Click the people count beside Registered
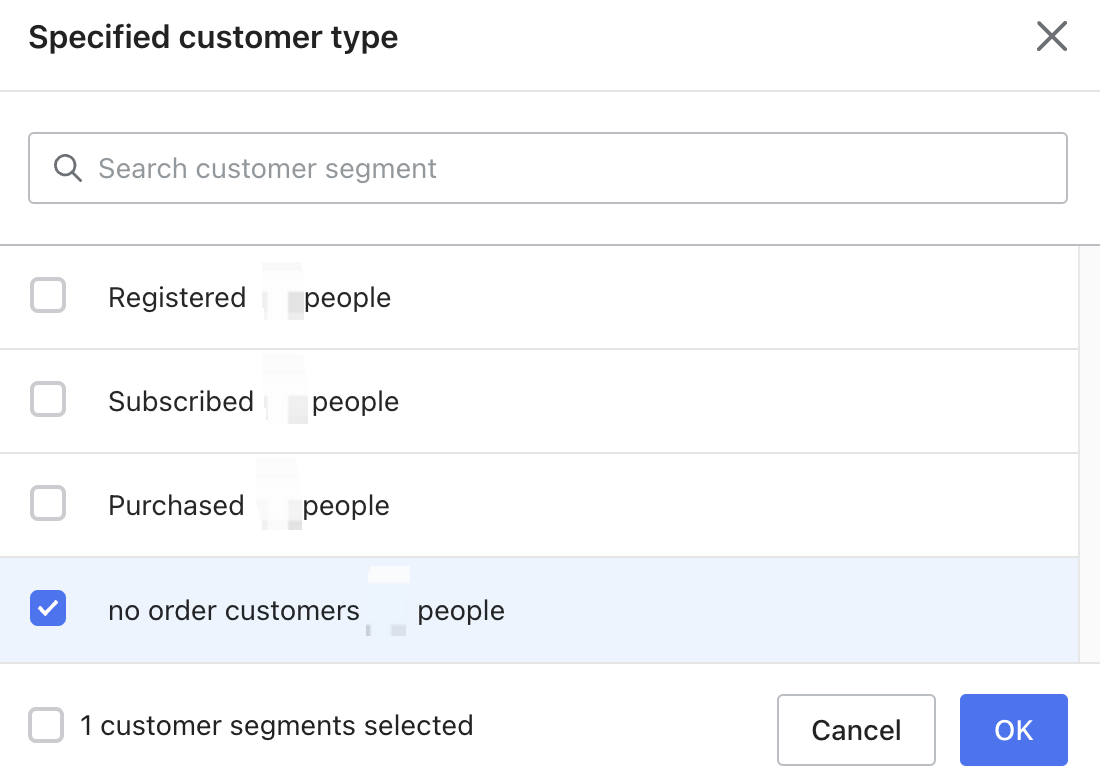 pyautogui.click(x=347, y=298)
